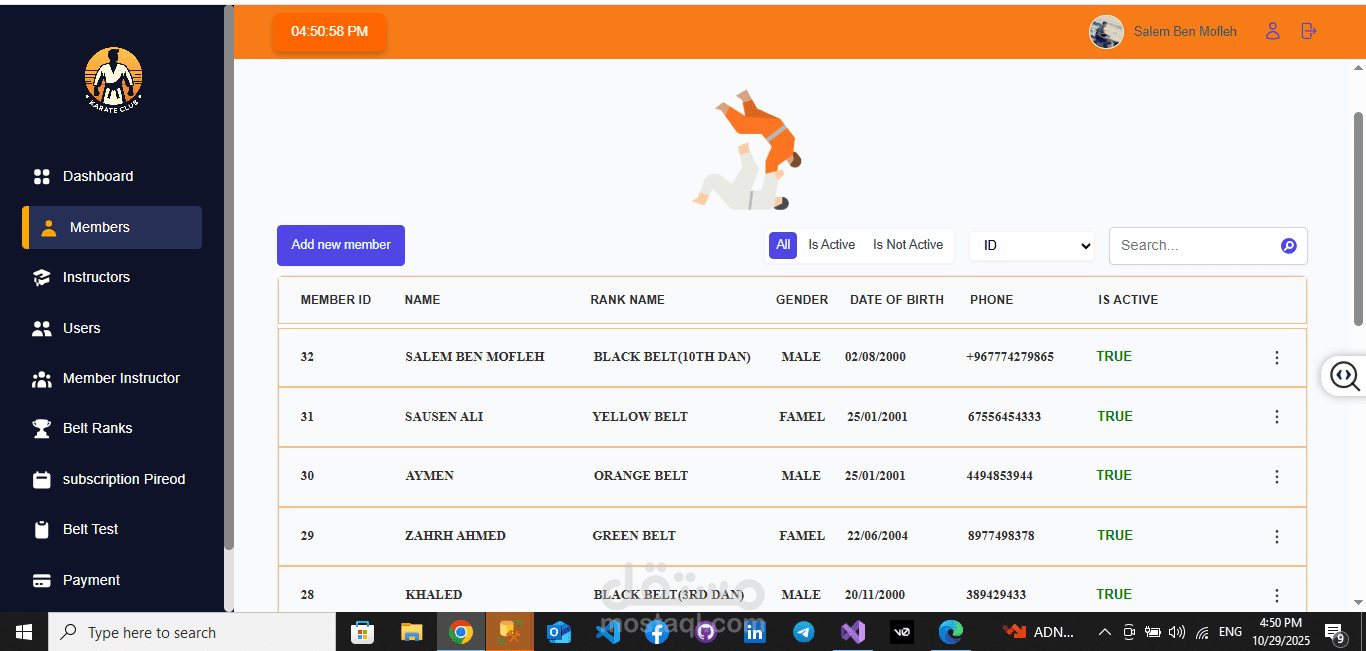Viewport: 1366px width, 651px height.
Task: Open the Dashboard page from sidebar
Action: 97,176
